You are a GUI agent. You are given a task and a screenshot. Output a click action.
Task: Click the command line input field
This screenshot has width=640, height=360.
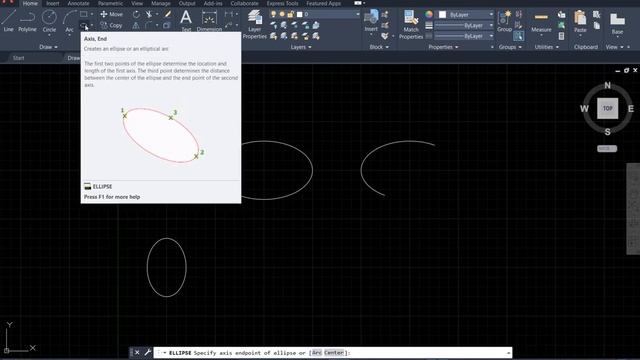point(333,353)
